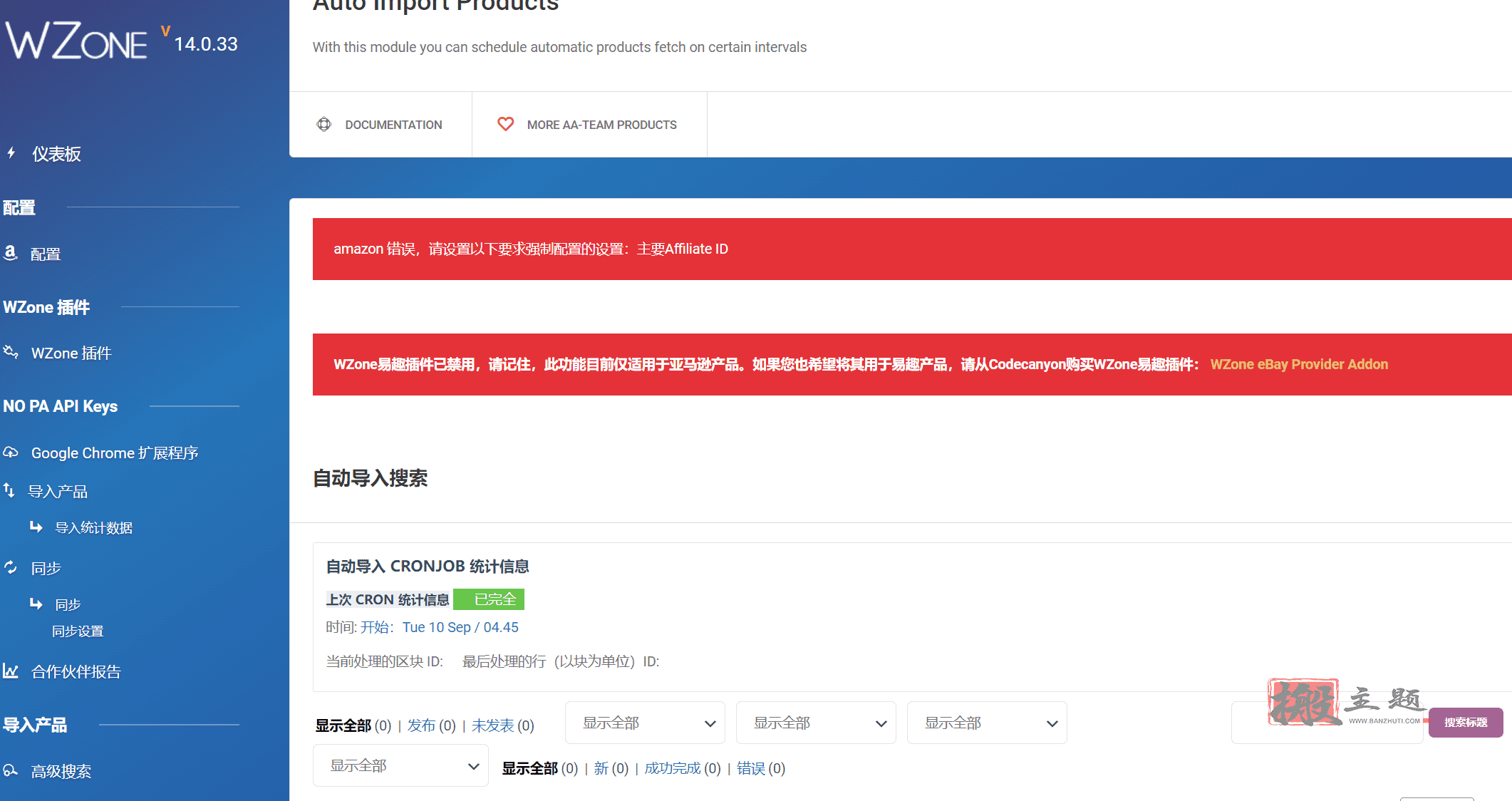Click the refresh icon beside 同步
Image resolution: width=1512 pixels, height=801 pixels.
(11, 567)
